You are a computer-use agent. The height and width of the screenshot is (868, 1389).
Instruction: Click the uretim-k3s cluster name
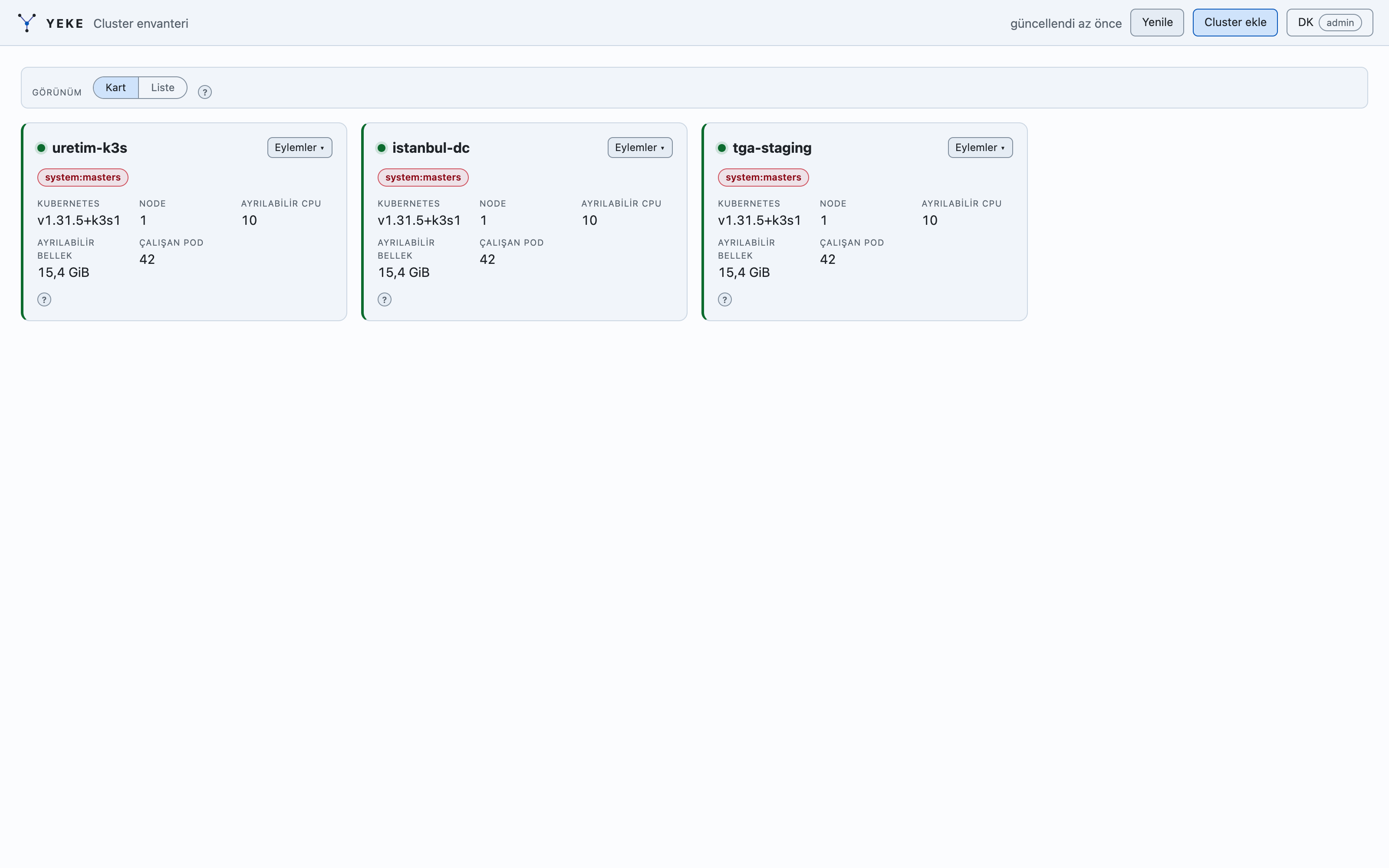click(89, 148)
